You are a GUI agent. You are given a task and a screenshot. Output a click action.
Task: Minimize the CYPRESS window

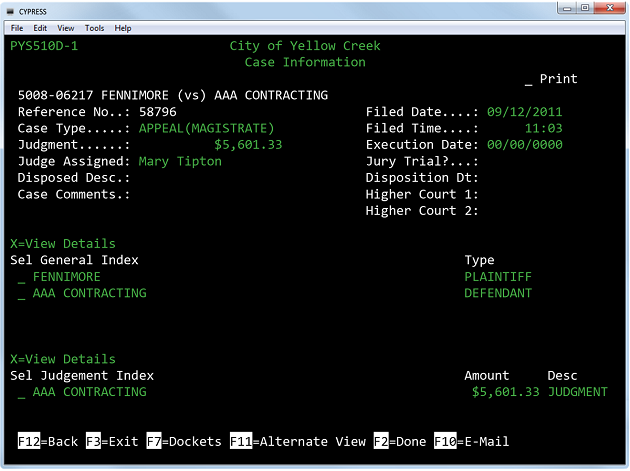(567, 8)
